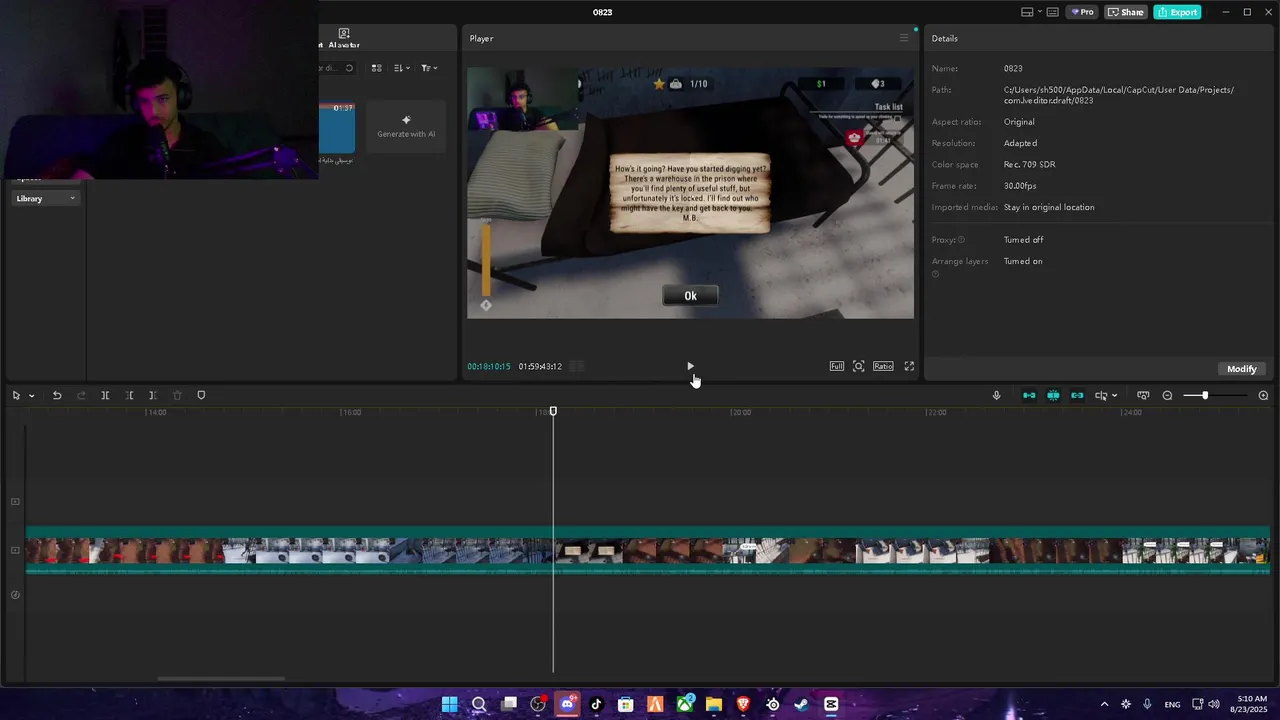Open the Ratio option in player

pyautogui.click(x=883, y=366)
